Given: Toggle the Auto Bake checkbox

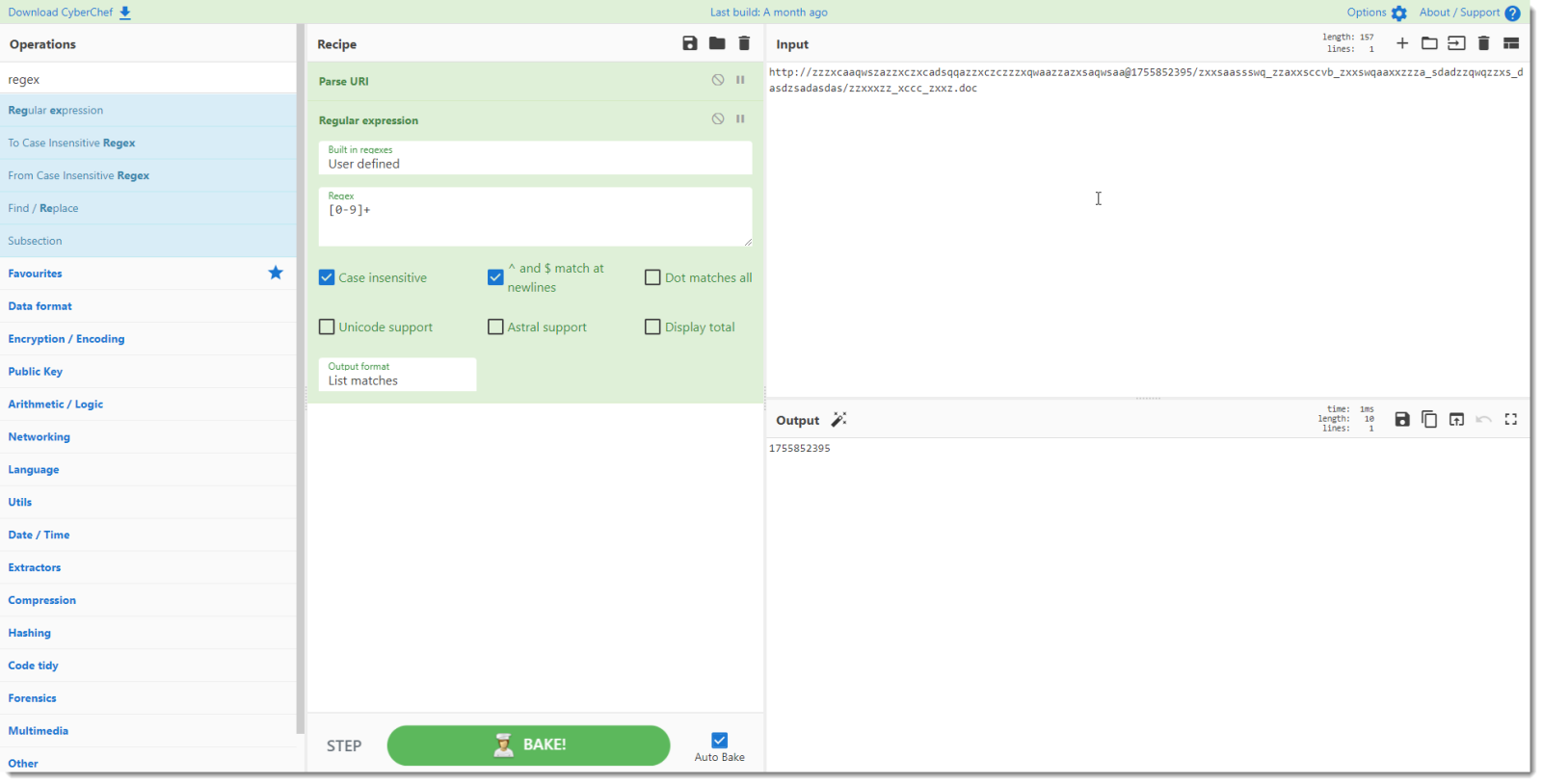Looking at the screenshot, I should coord(719,740).
